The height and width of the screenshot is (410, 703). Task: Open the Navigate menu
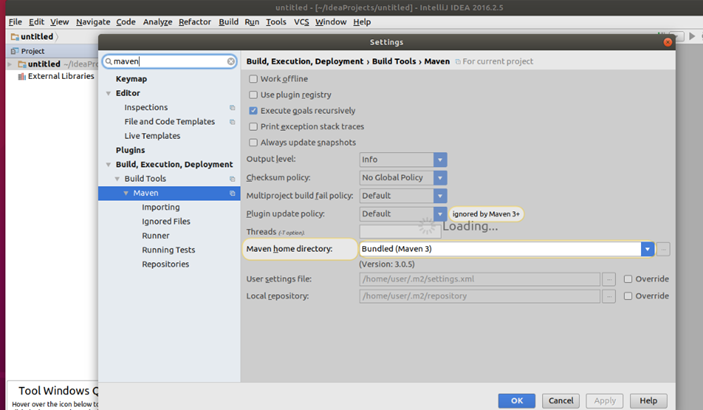coord(93,22)
